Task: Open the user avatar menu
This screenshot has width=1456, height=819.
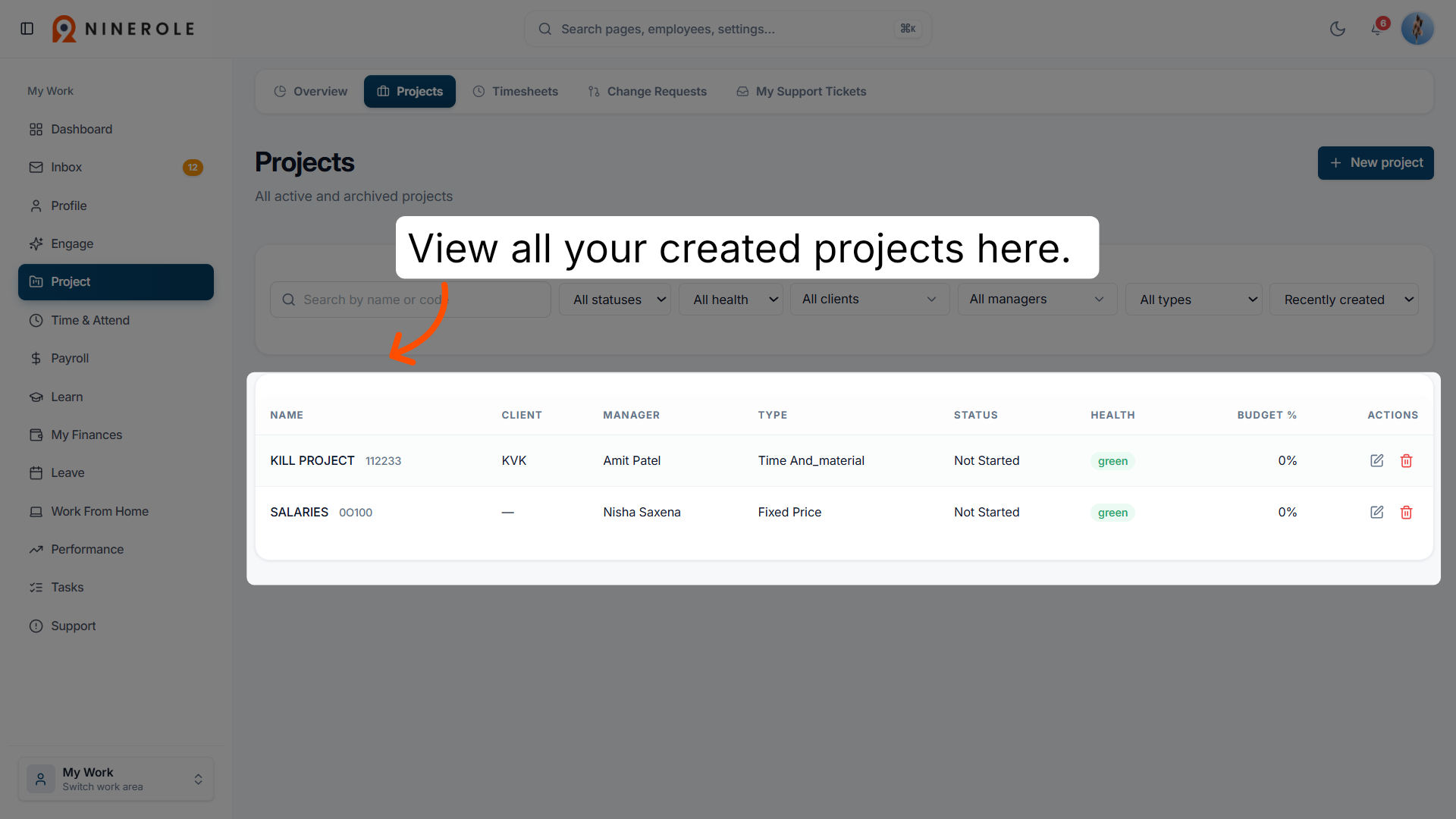Action: point(1417,29)
